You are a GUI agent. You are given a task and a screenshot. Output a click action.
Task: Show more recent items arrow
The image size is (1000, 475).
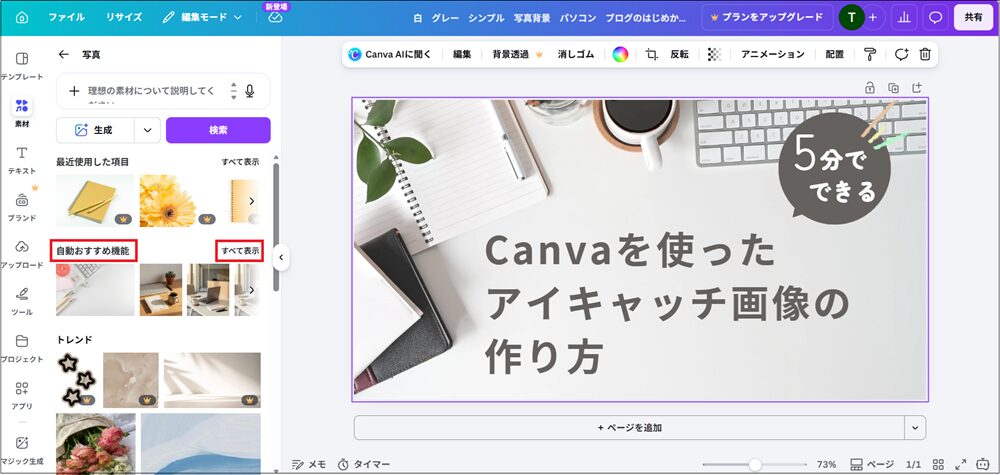click(x=251, y=201)
